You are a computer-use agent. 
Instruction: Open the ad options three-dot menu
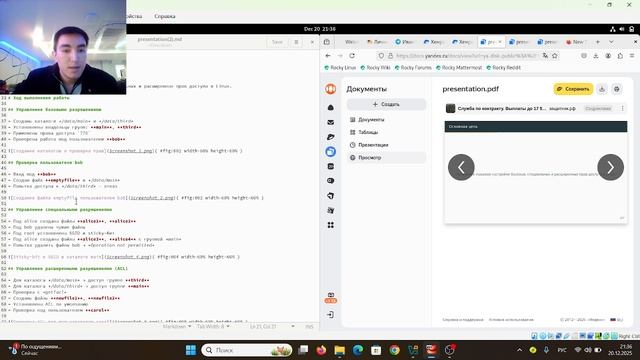click(x=622, y=109)
